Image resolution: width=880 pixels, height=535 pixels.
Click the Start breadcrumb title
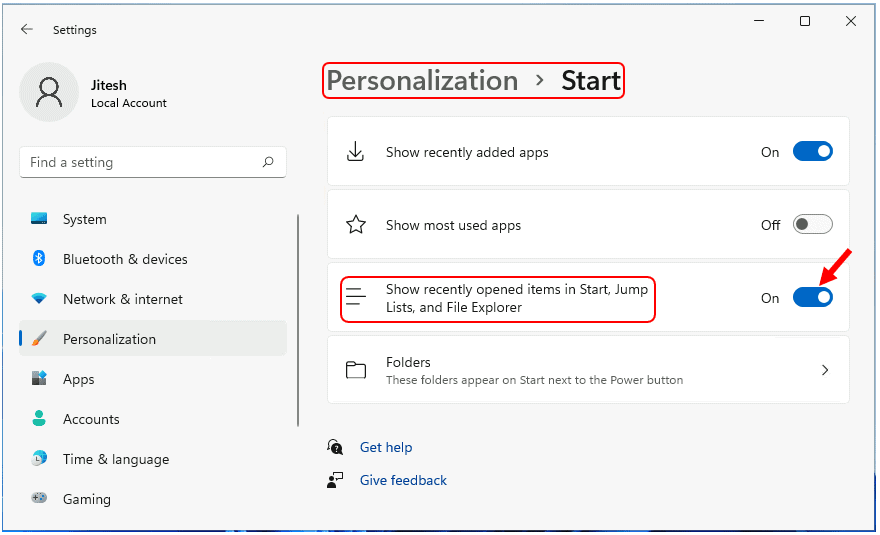coord(590,80)
